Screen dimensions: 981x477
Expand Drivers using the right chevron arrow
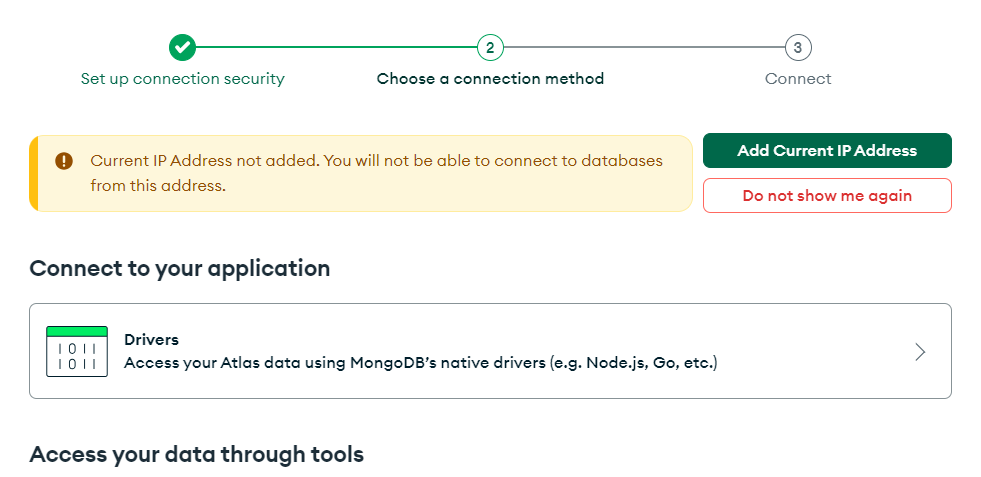click(x=920, y=351)
